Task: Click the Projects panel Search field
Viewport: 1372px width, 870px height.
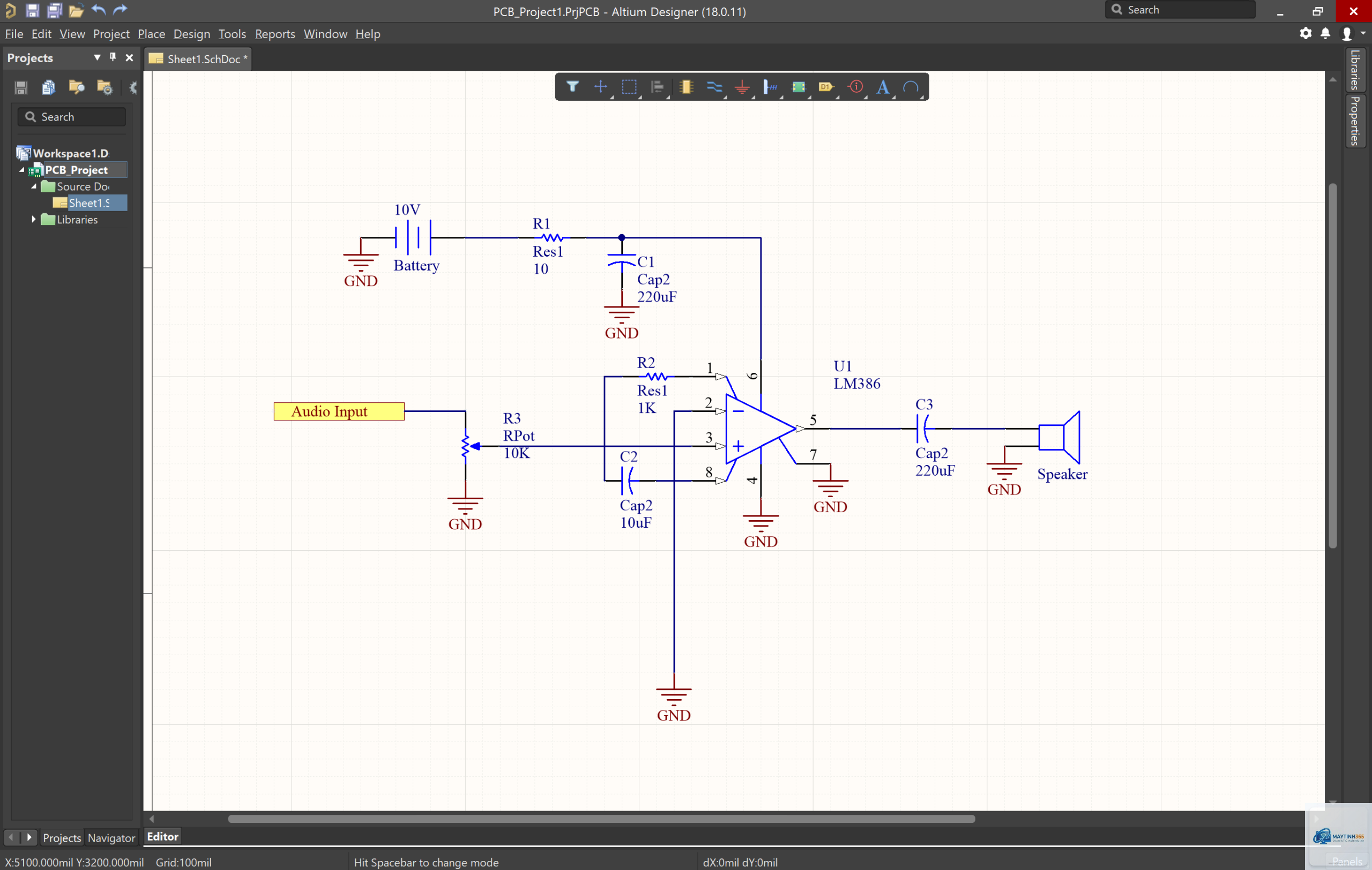Action: (x=72, y=117)
